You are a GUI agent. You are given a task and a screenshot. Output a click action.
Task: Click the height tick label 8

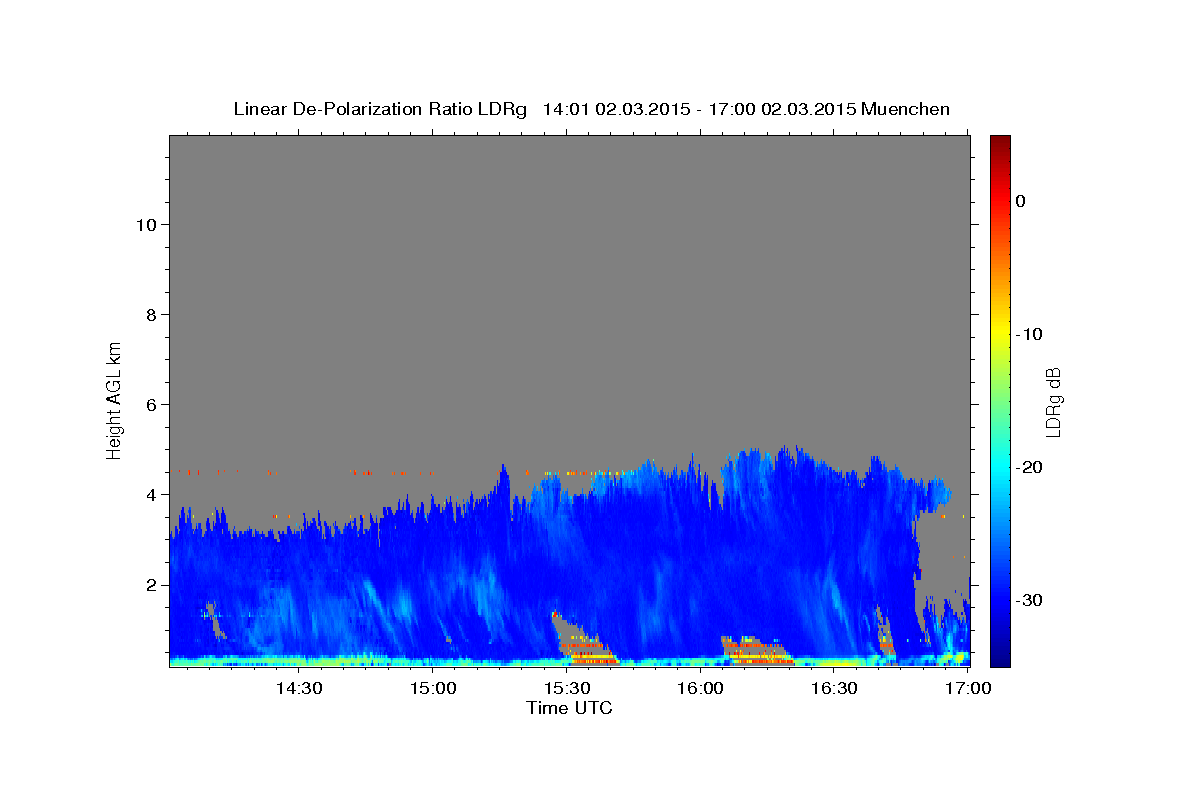pyautogui.click(x=149, y=314)
